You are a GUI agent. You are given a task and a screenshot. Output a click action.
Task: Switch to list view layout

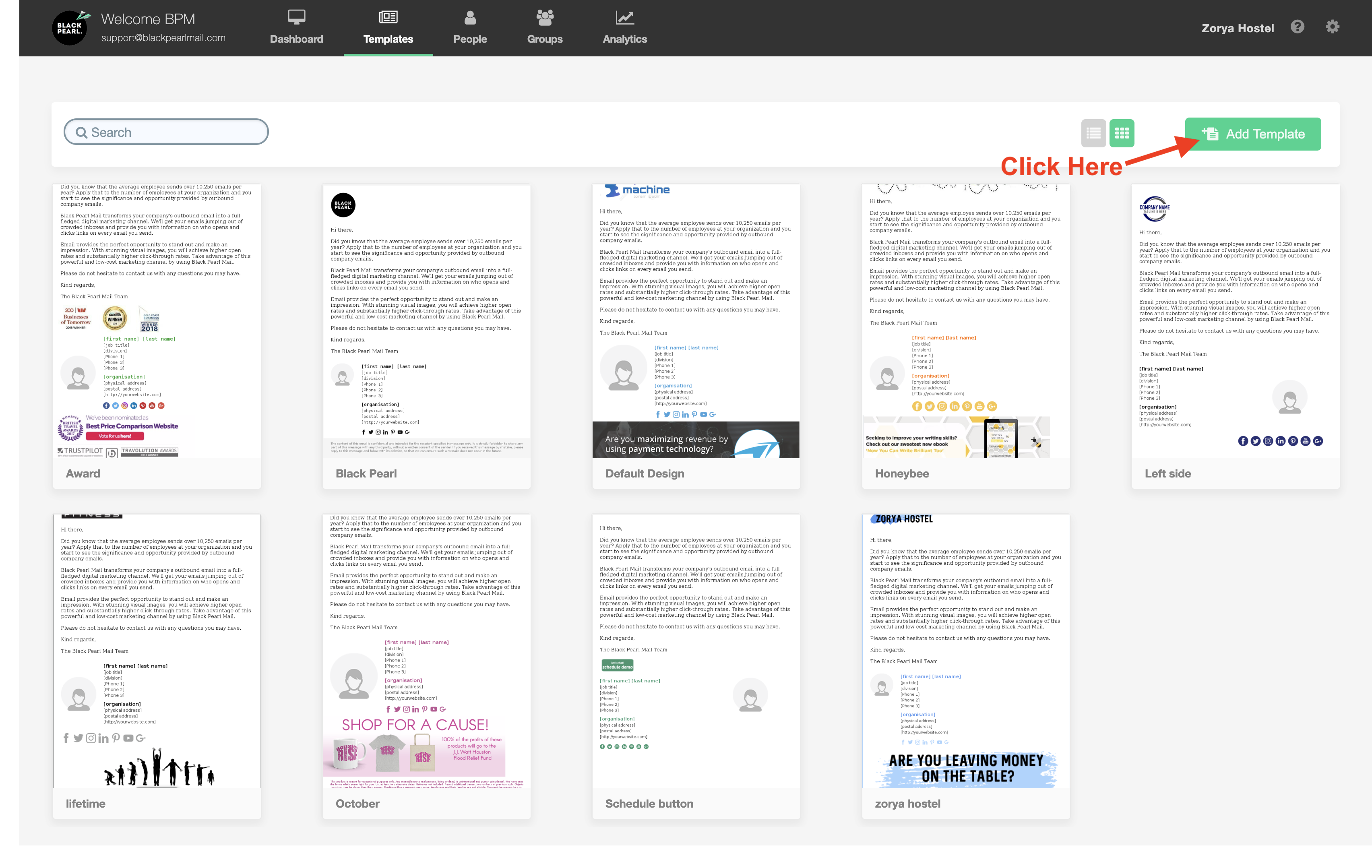click(1093, 133)
